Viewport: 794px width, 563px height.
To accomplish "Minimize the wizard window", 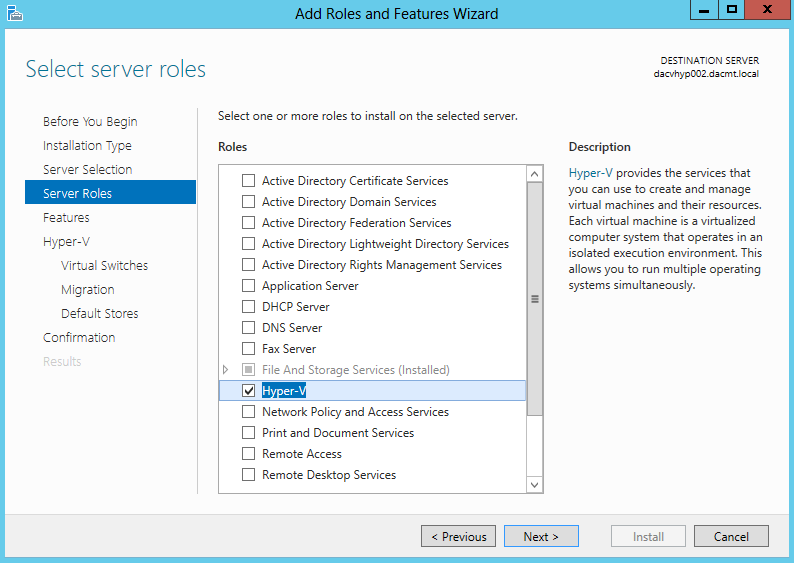I will (704, 10).
